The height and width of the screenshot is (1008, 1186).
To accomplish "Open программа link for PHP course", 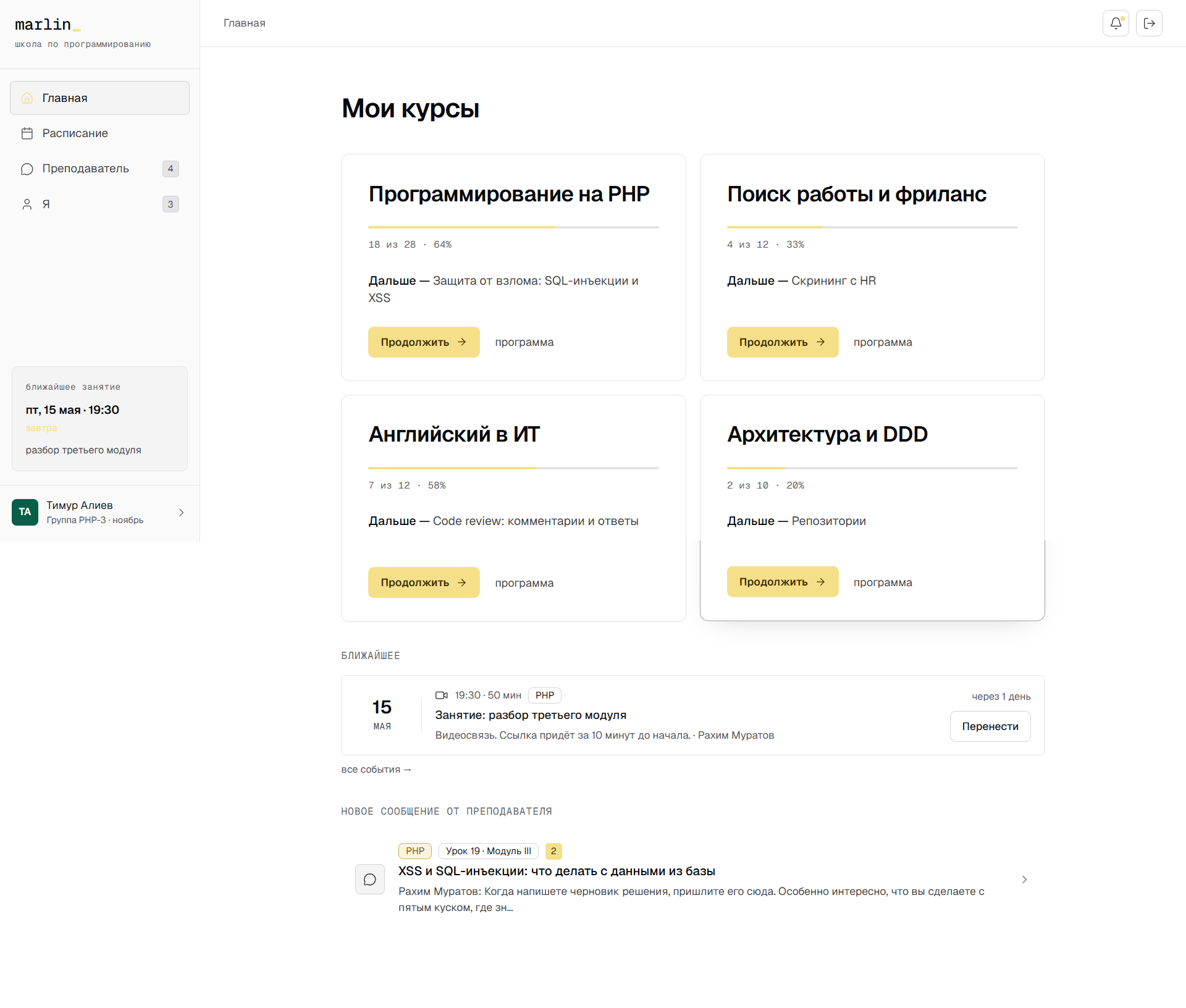I will pyautogui.click(x=524, y=342).
